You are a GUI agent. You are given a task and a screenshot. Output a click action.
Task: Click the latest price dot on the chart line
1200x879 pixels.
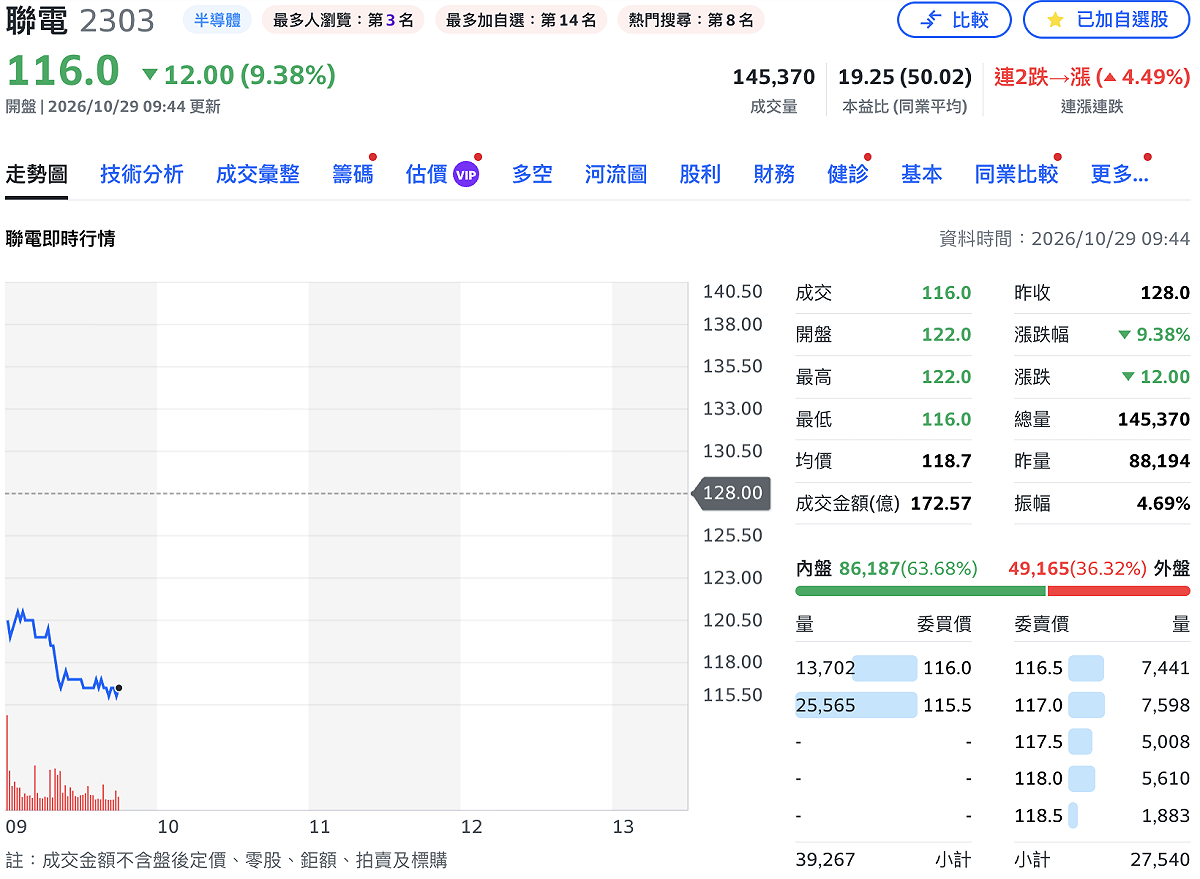coord(119,688)
